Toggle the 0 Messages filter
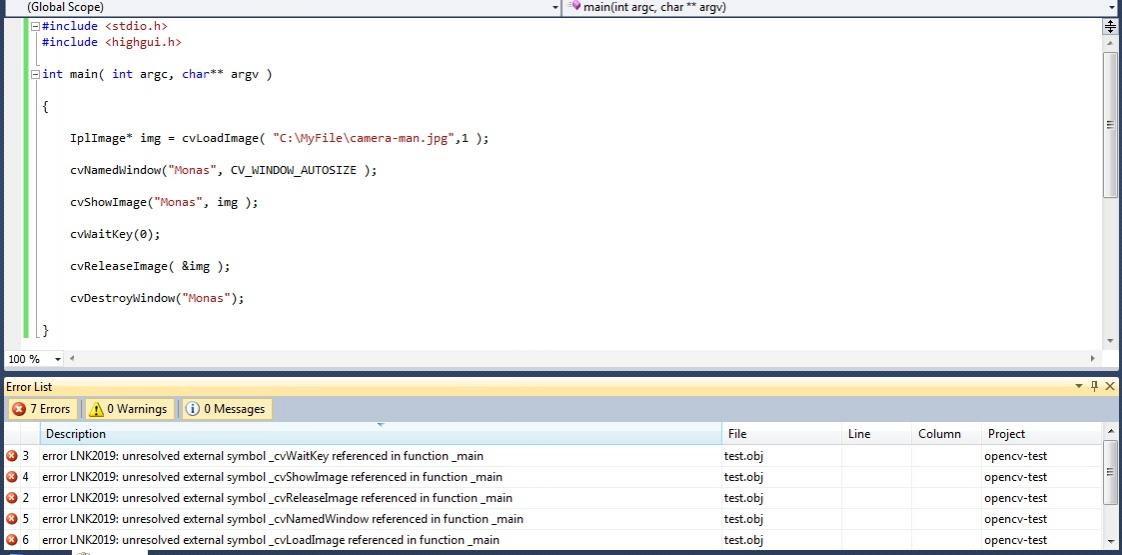Image resolution: width=1122 pixels, height=555 pixels. (226, 409)
